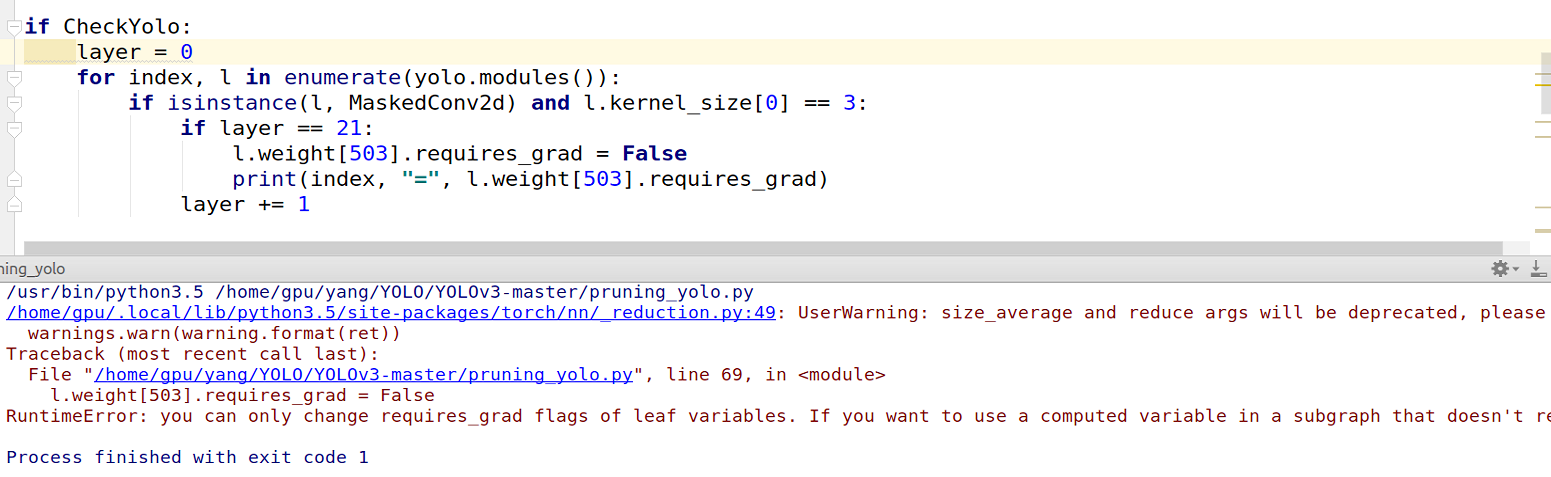Open the Run panel settings gear

(x=1500, y=269)
